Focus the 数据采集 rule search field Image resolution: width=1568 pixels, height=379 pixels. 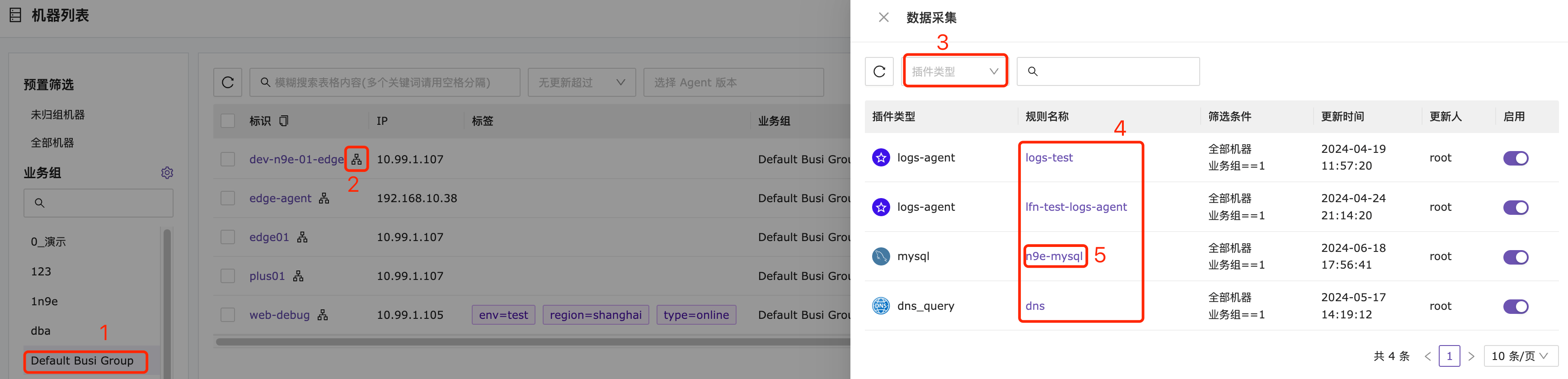click(x=1108, y=71)
